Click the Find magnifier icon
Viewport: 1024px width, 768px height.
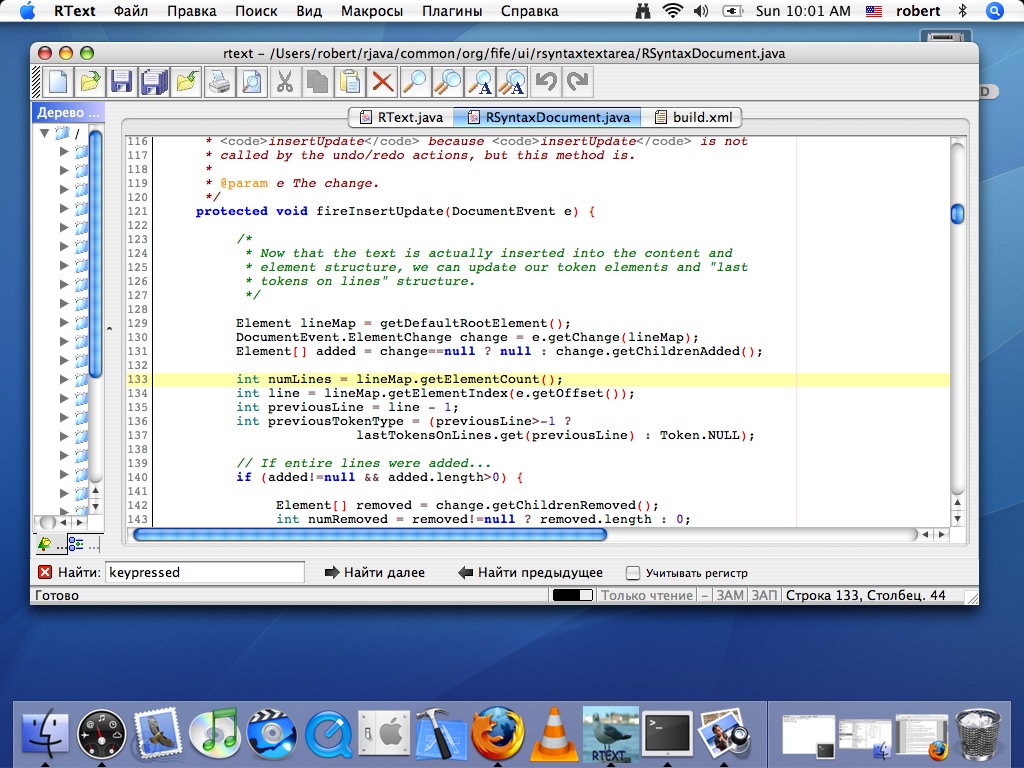click(x=414, y=81)
